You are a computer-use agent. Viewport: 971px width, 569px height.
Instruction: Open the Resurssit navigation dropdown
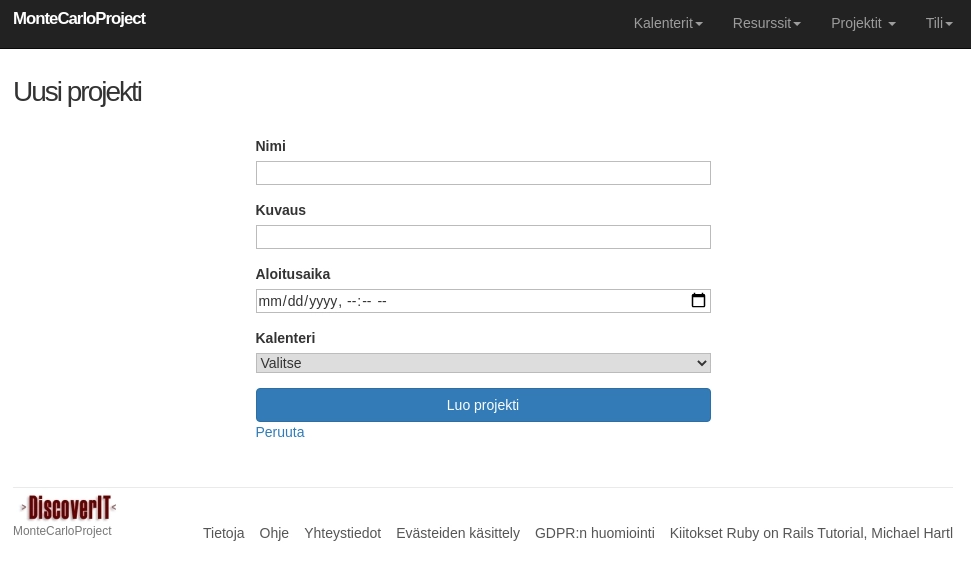pos(766,23)
